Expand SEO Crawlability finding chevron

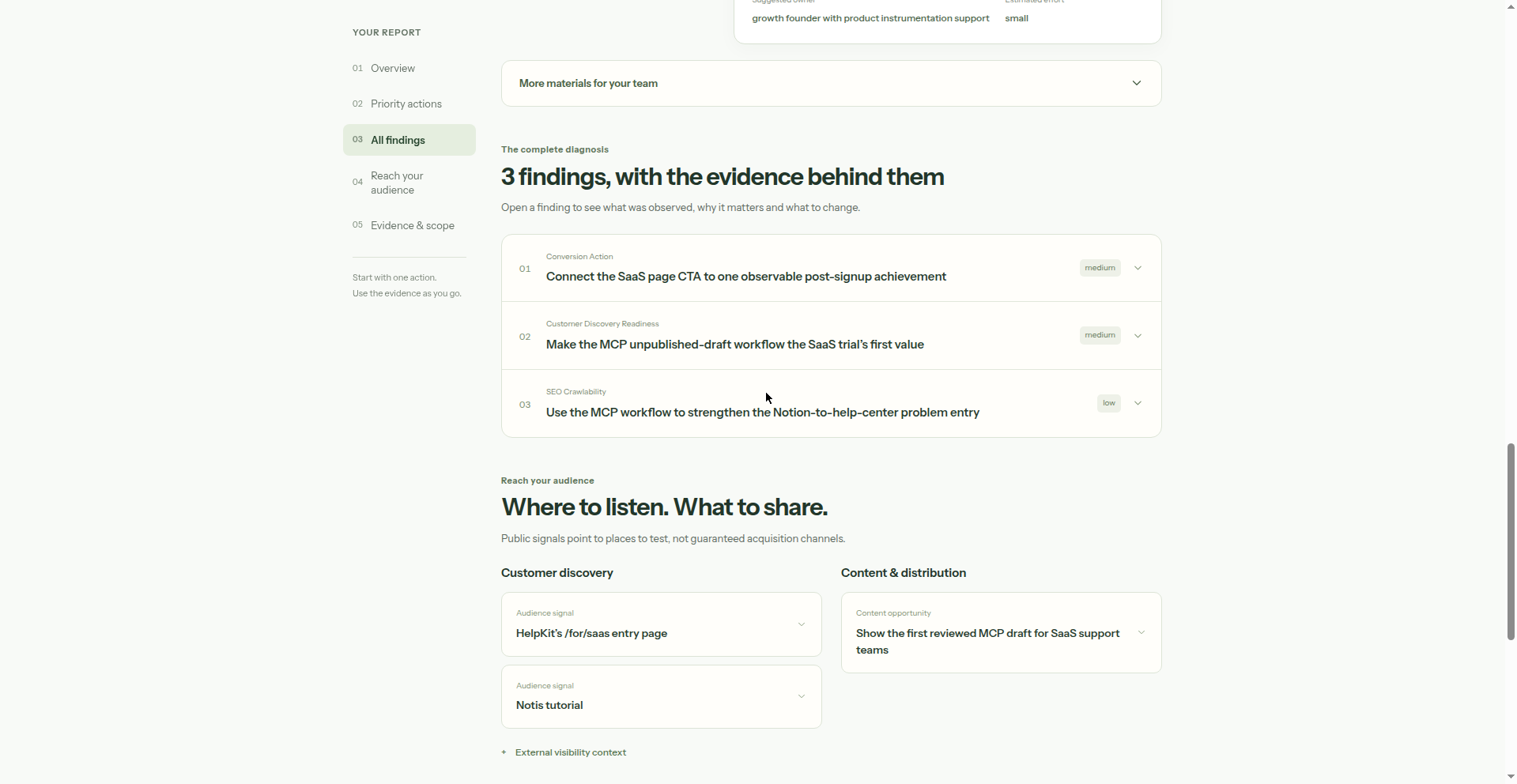[1138, 403]
